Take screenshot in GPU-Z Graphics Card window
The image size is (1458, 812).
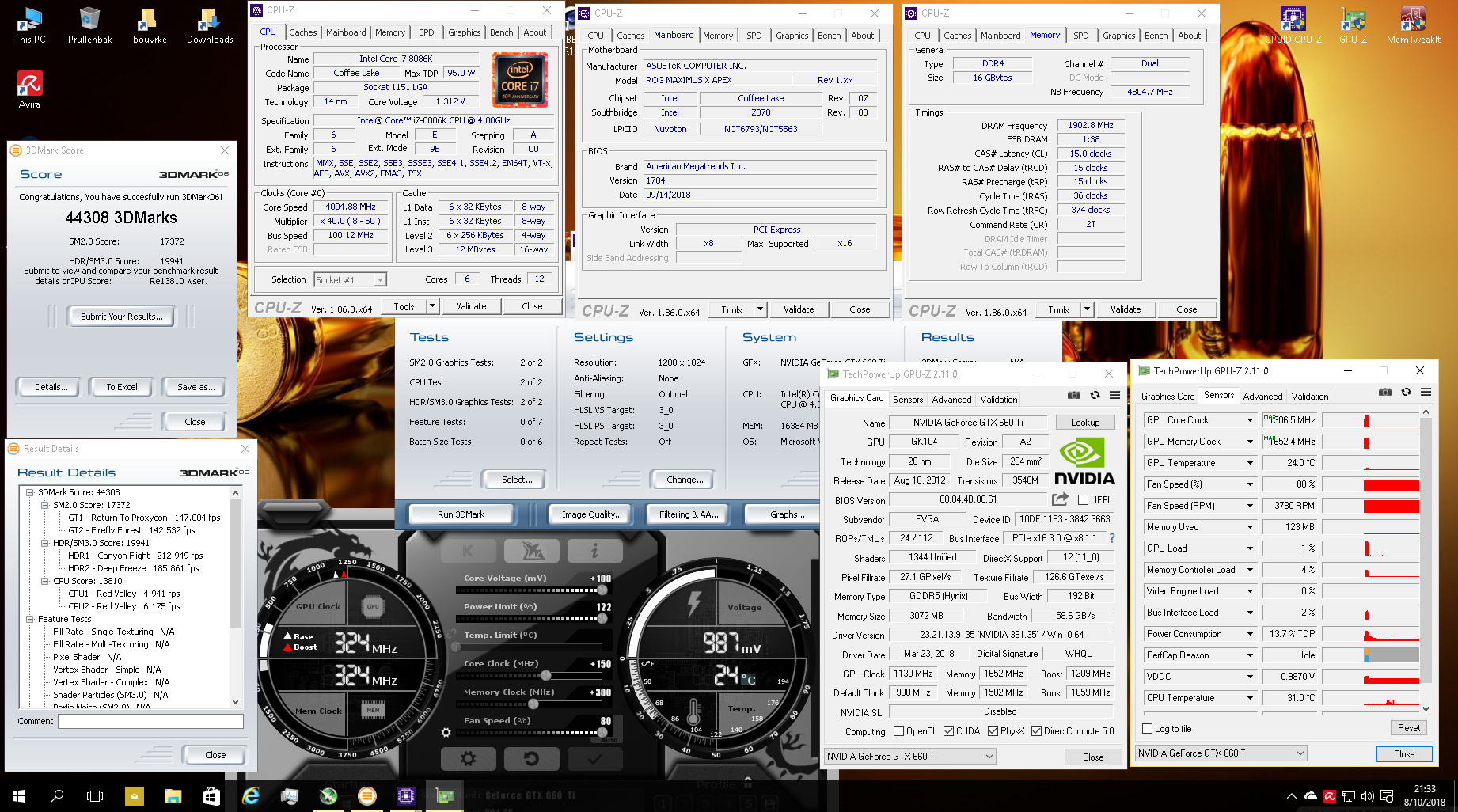(1073, 395)
